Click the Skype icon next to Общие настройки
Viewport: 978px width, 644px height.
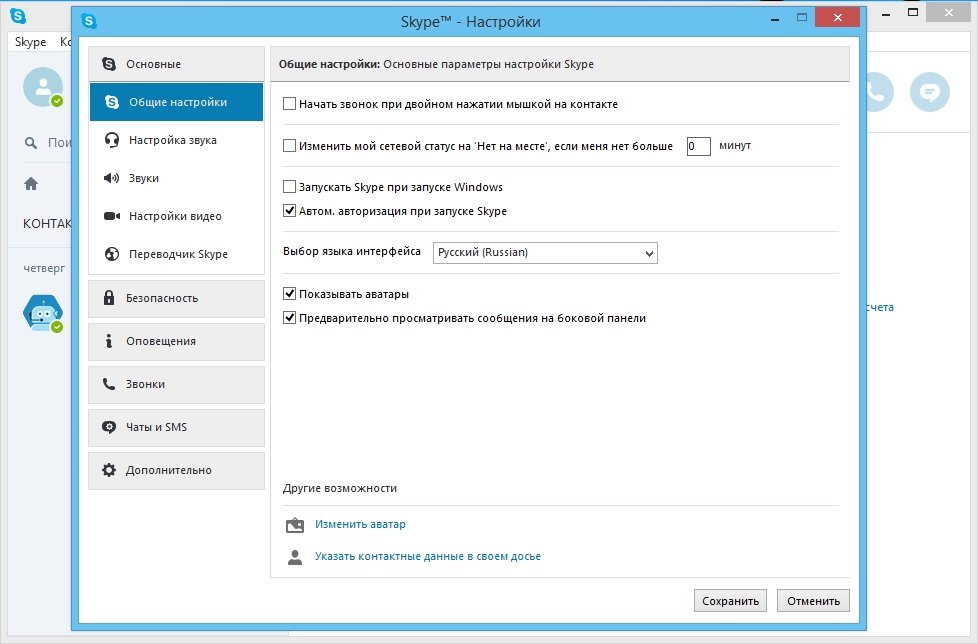click(x=112, y=102)
